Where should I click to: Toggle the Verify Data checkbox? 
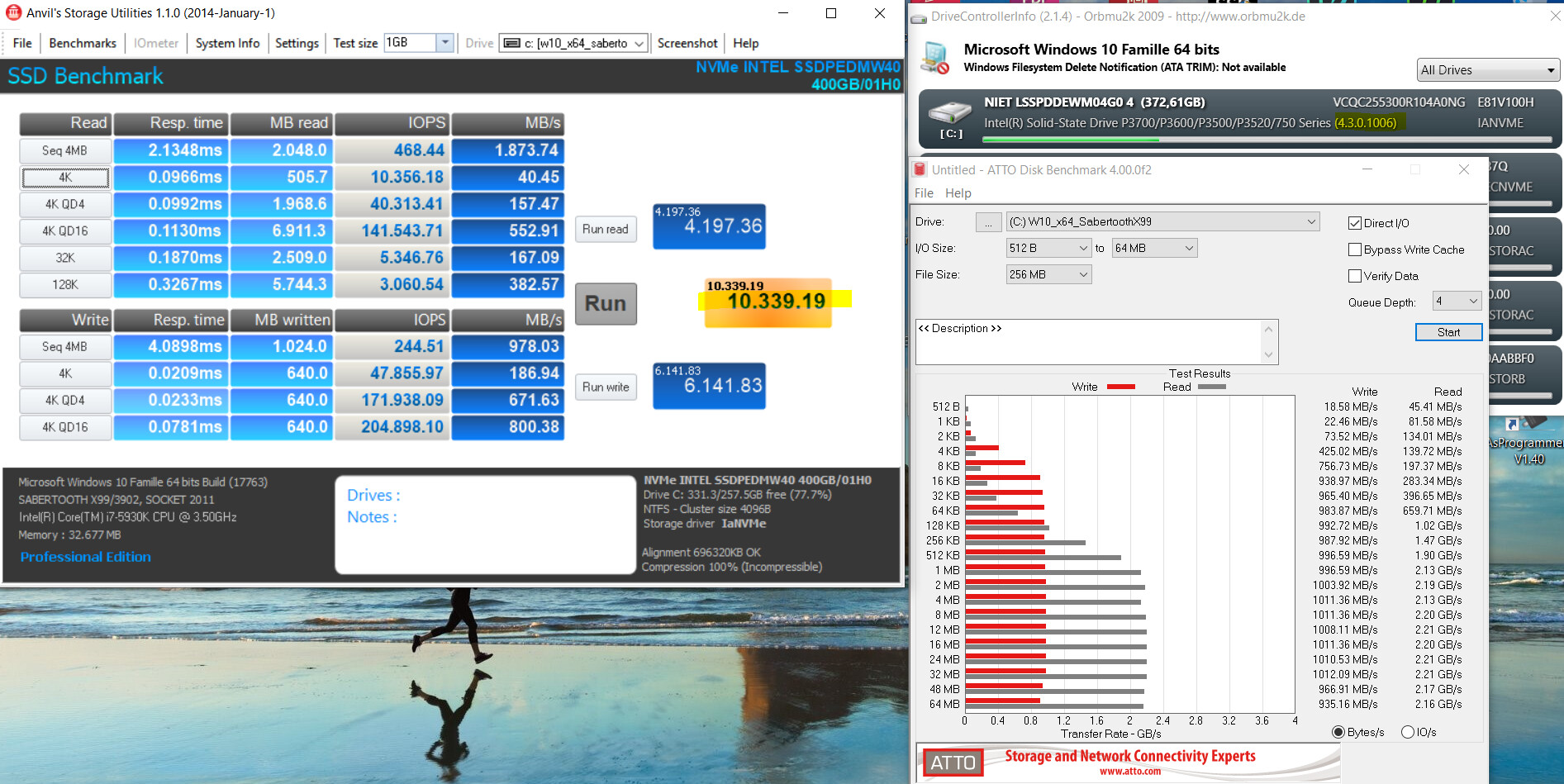tap(1355, 276)
